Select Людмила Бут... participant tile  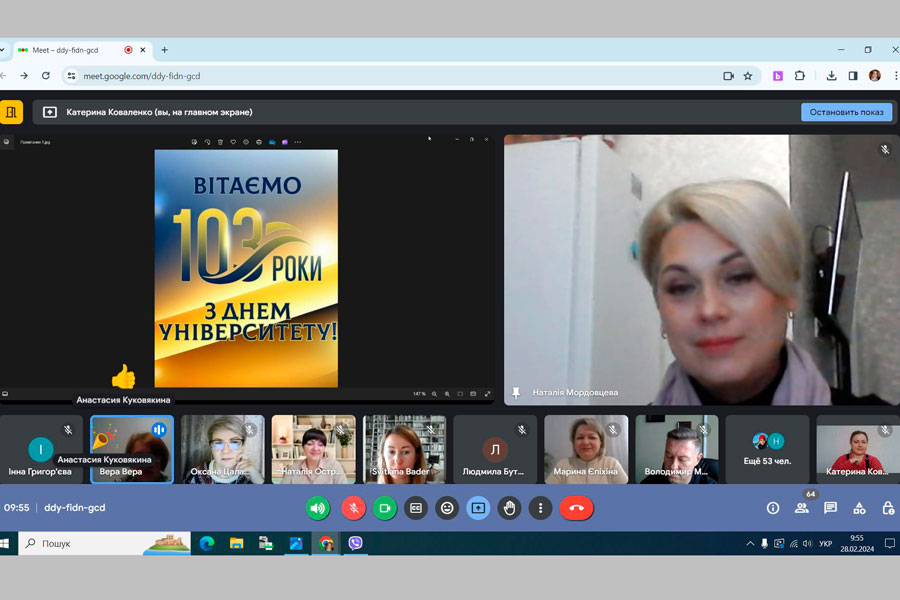(x=495, y=449)
